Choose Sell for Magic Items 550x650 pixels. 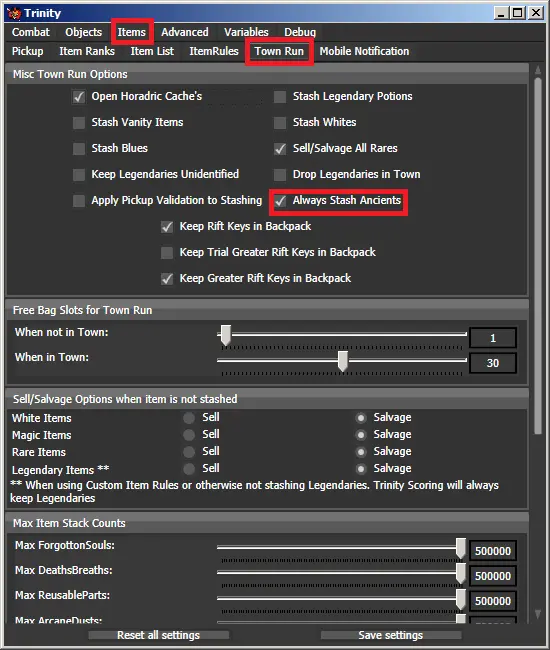coord(189,435)
